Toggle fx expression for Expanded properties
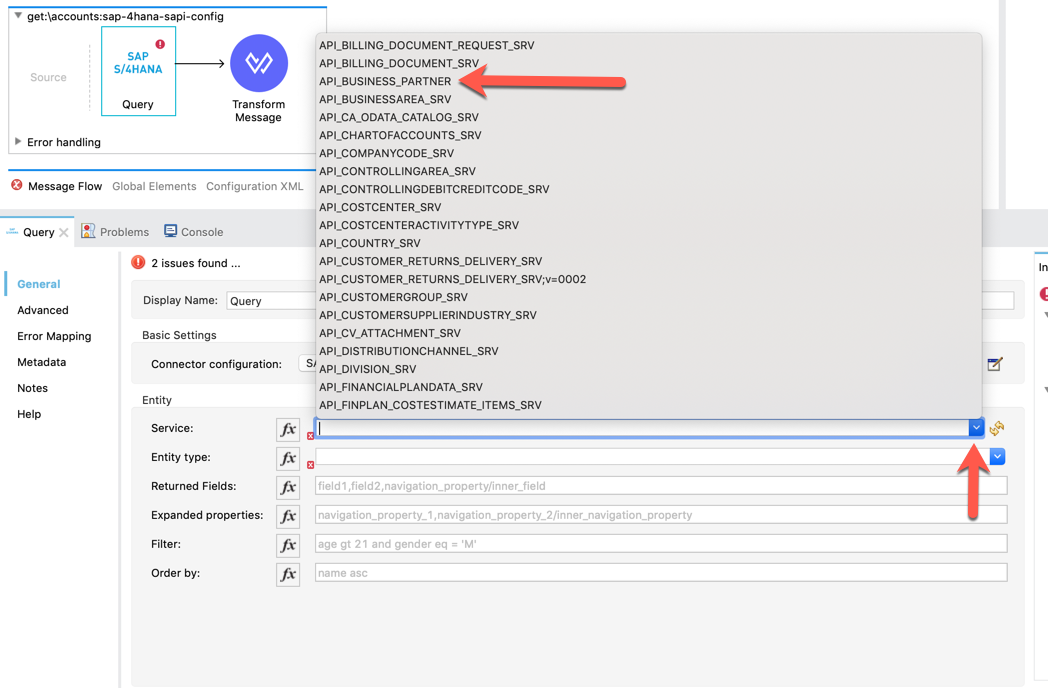 288,516
